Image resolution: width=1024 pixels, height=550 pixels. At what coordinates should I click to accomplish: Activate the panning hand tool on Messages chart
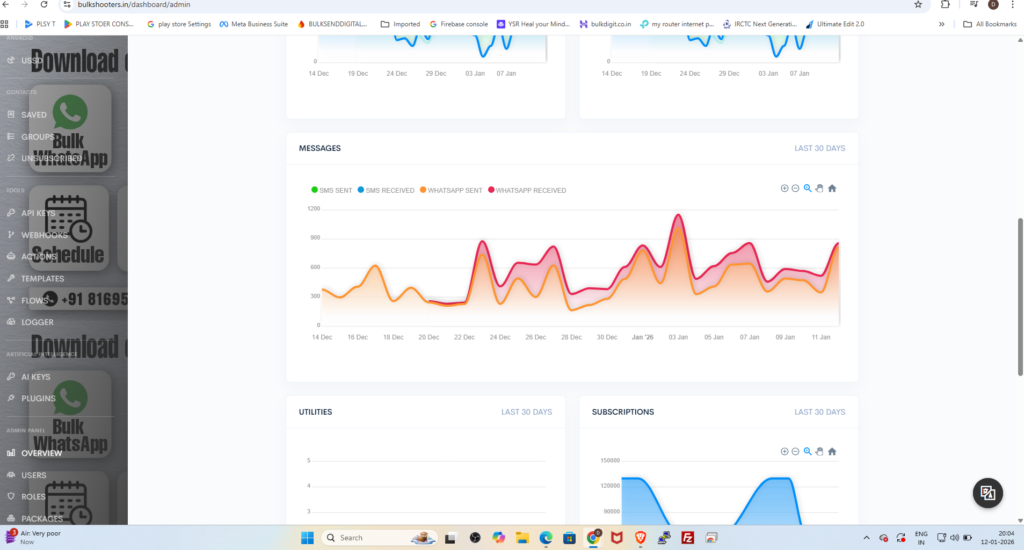(819, 188)
